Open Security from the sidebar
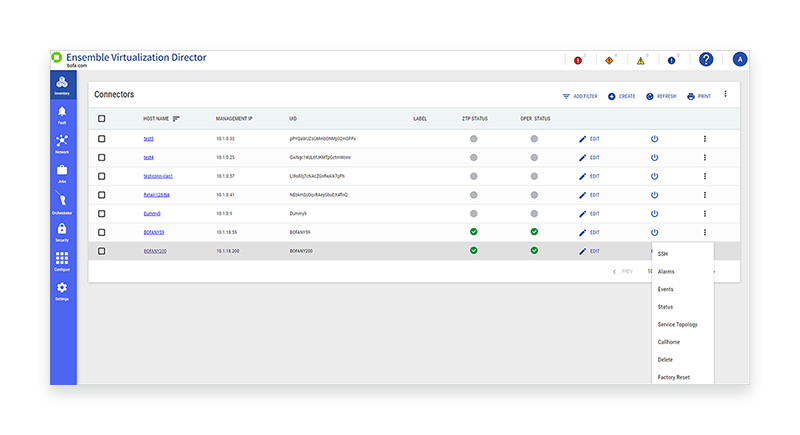This screenshot has height=435, width=800. pyautogui.click(x=62, y=231)
